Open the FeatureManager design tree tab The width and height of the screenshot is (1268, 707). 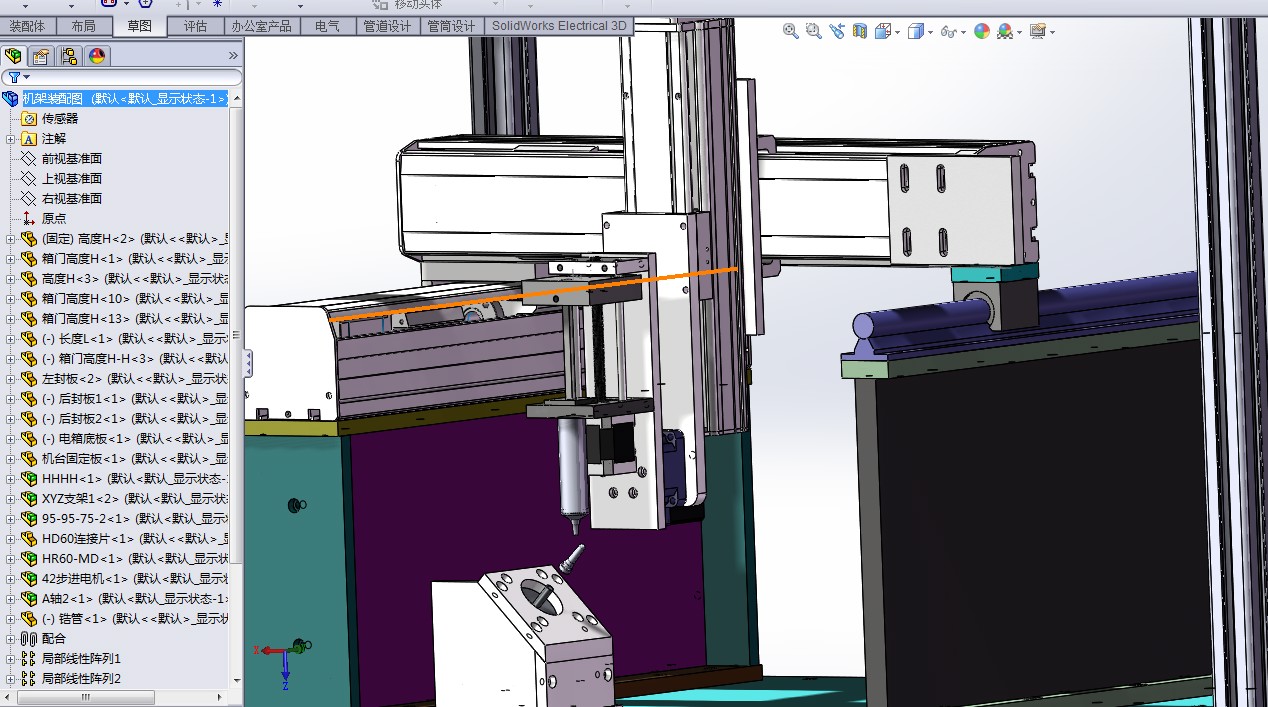pos(13,56)
